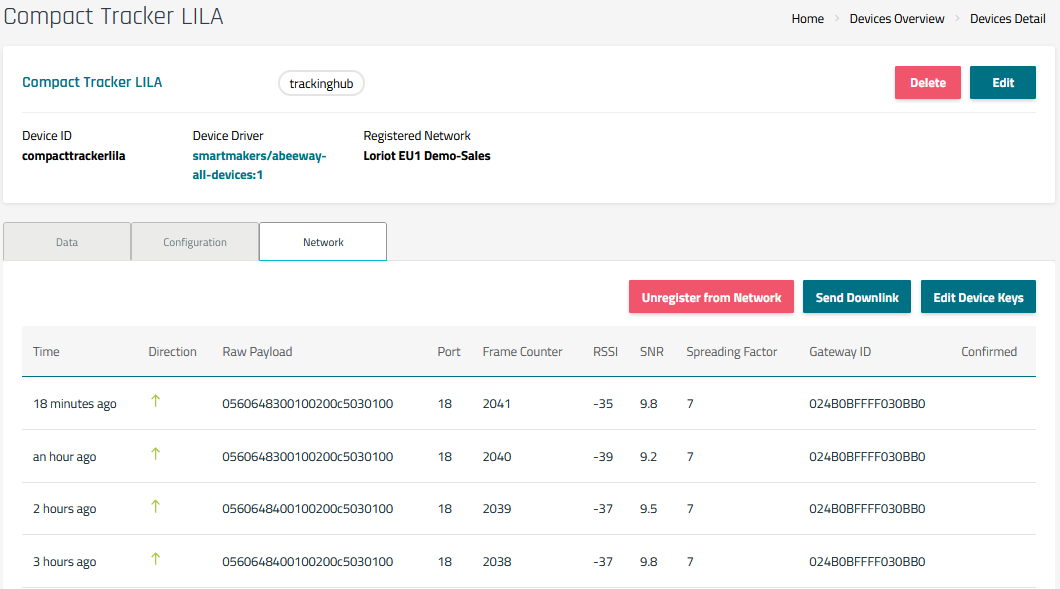Screen dimensions: 1060x589
Task: Click the Frame Counter column header
Action: tap(522, 352)
